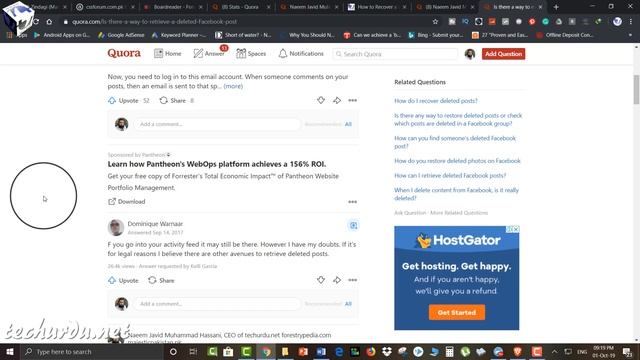Click the browser Home button

click(49, 22)
